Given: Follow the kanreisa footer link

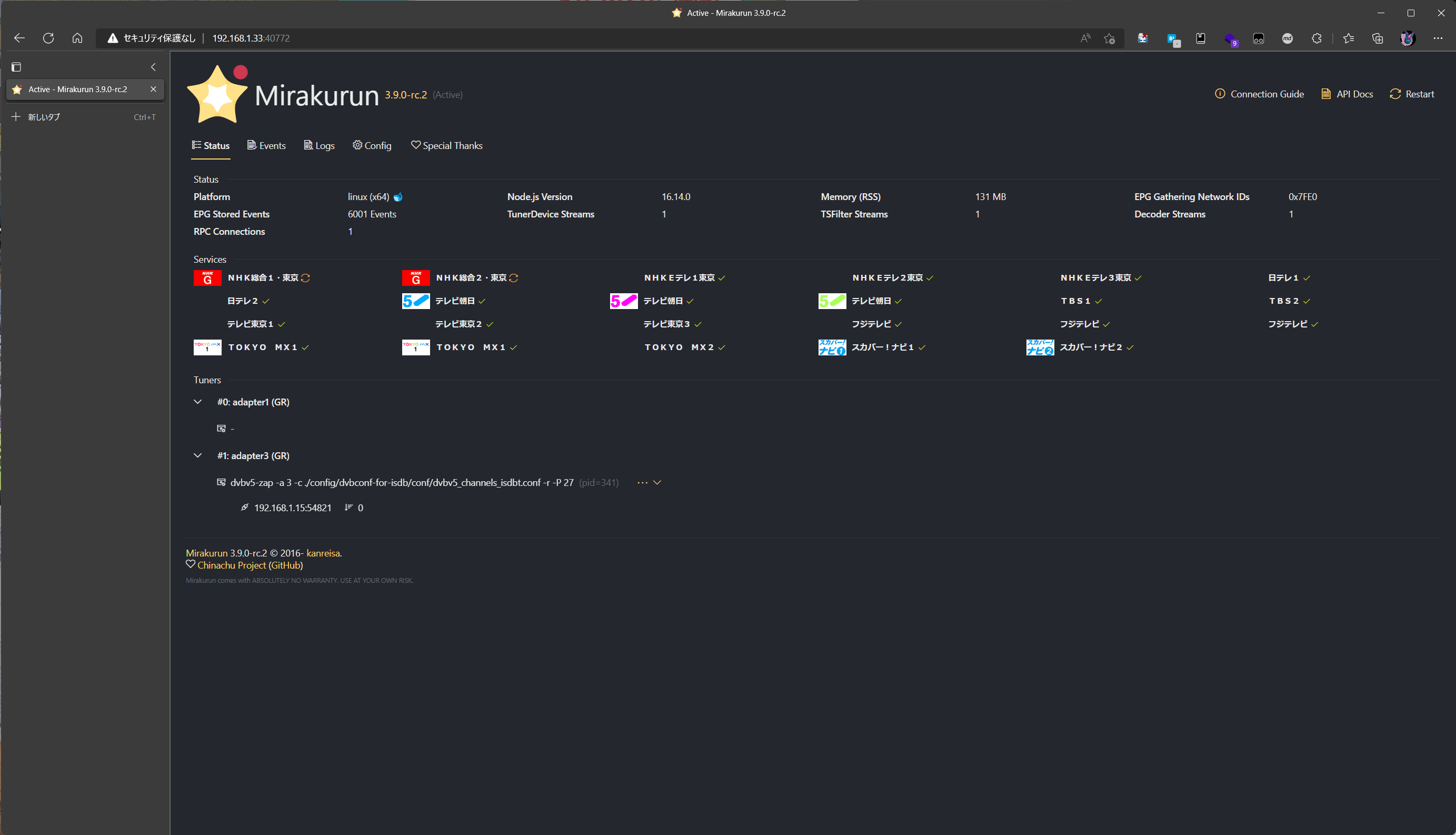Looking at the screenshot, I should click(323, 553).
